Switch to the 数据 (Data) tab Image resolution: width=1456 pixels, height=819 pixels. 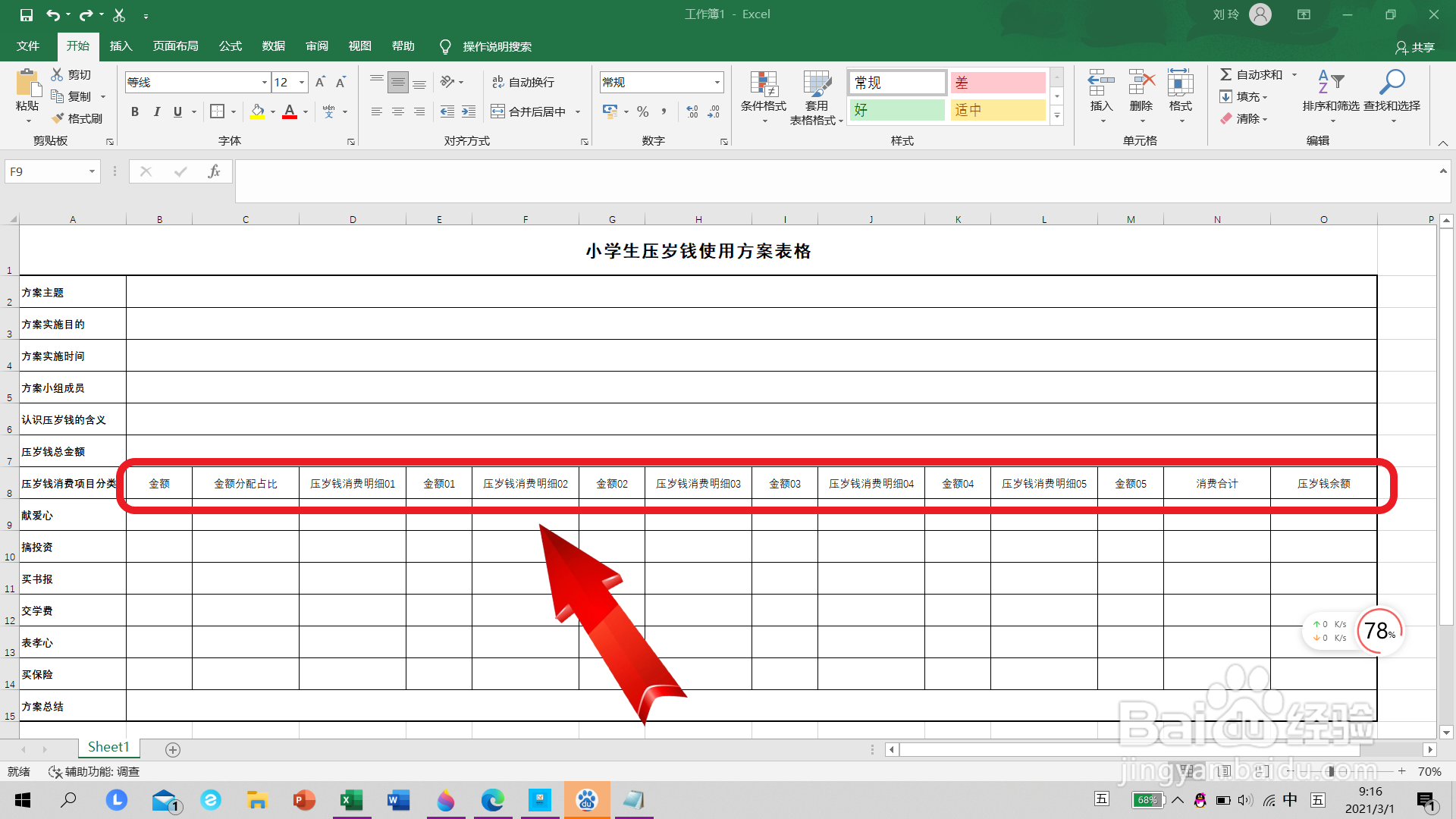(x=273, y=46)
